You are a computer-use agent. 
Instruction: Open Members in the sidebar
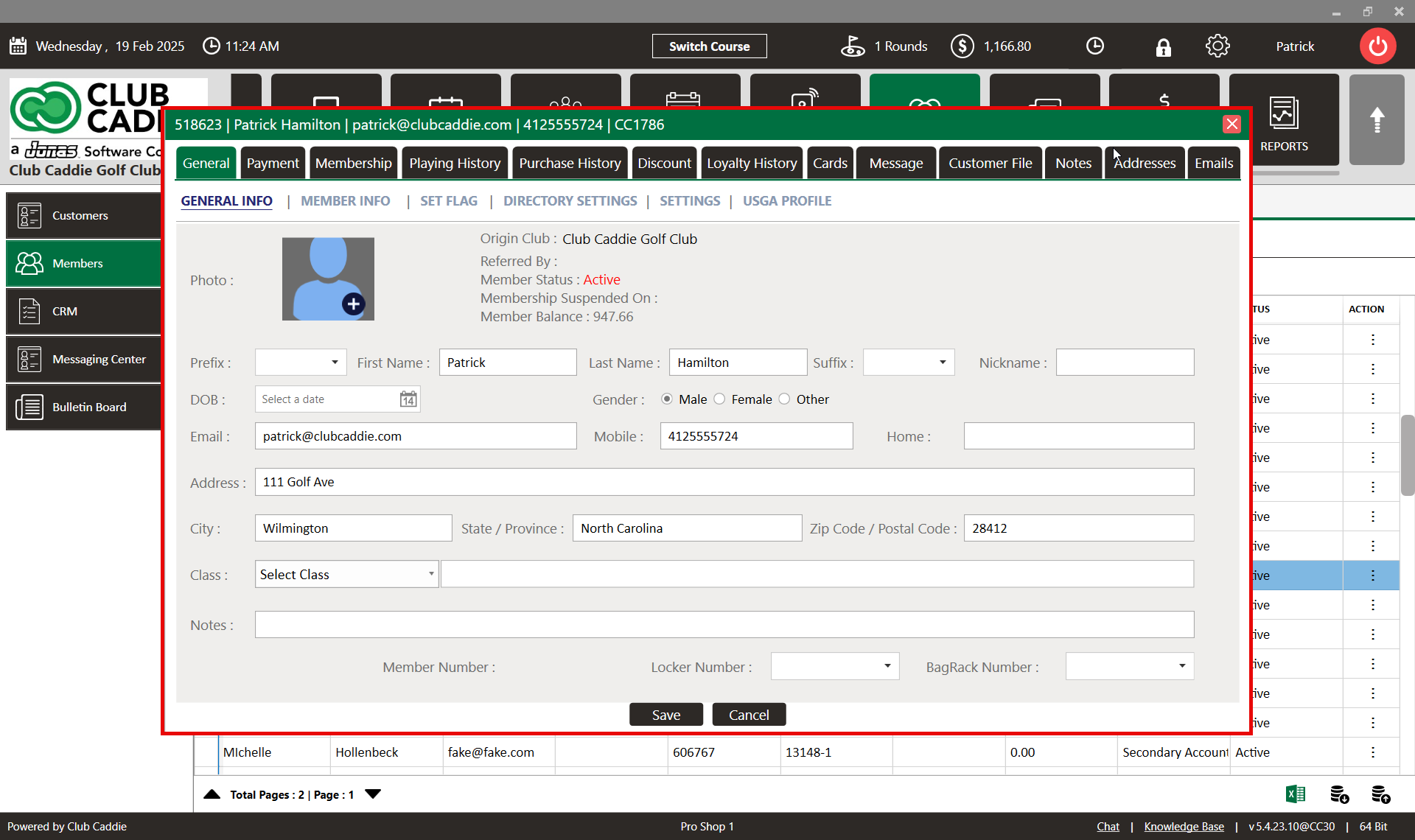click(x=83, y=263)
